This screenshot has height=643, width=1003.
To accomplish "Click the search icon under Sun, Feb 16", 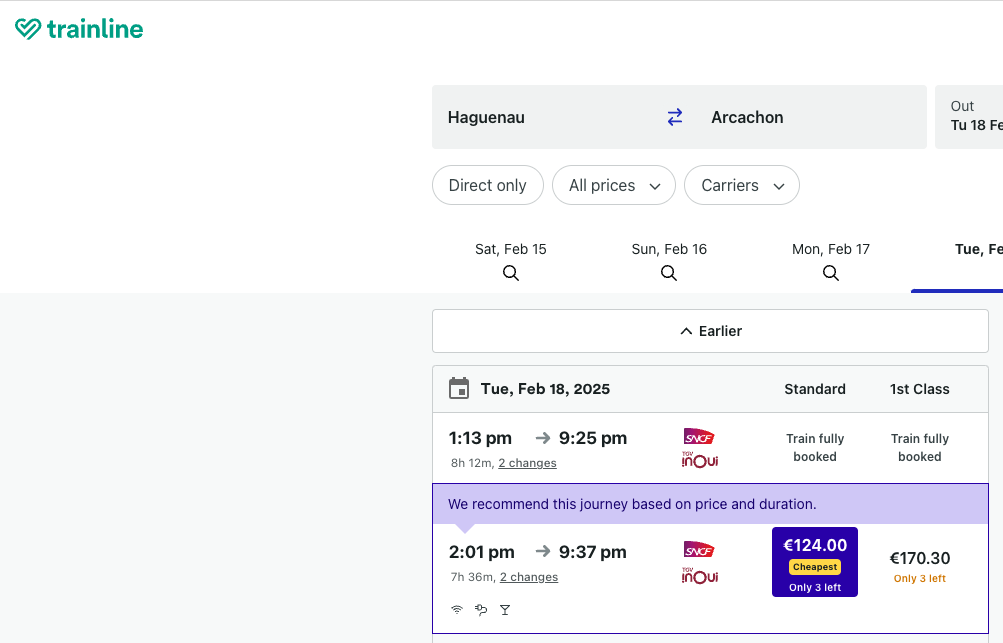I will pos(669,273).
